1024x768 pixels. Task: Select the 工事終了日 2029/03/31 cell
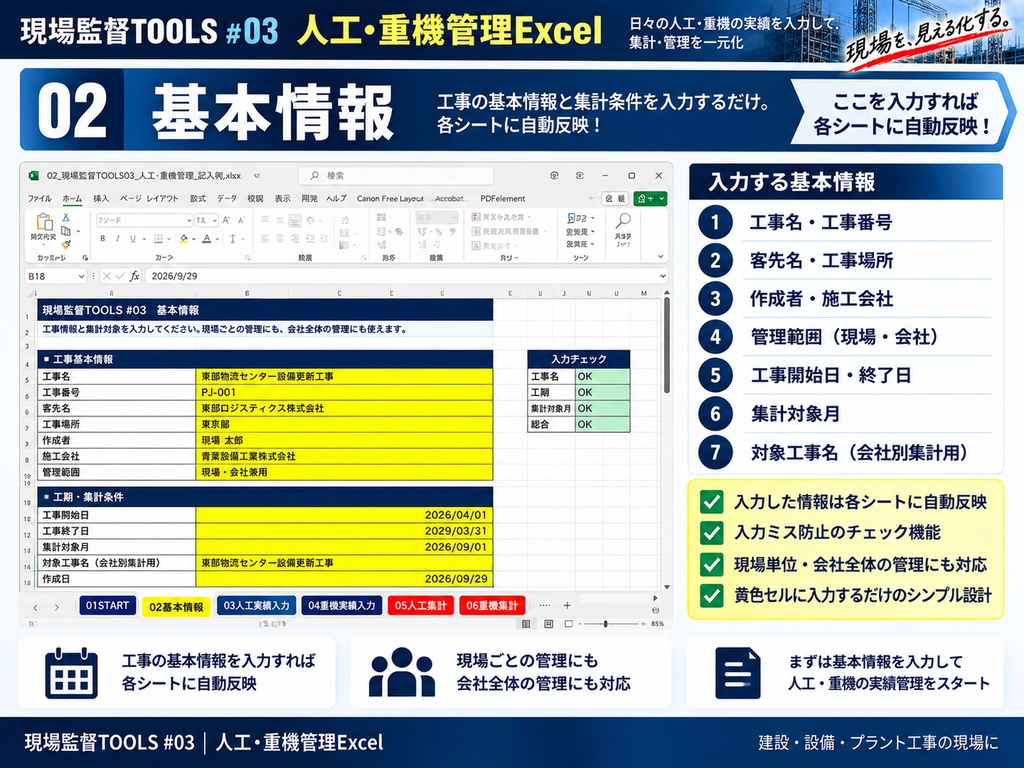(x=344, y=531)
